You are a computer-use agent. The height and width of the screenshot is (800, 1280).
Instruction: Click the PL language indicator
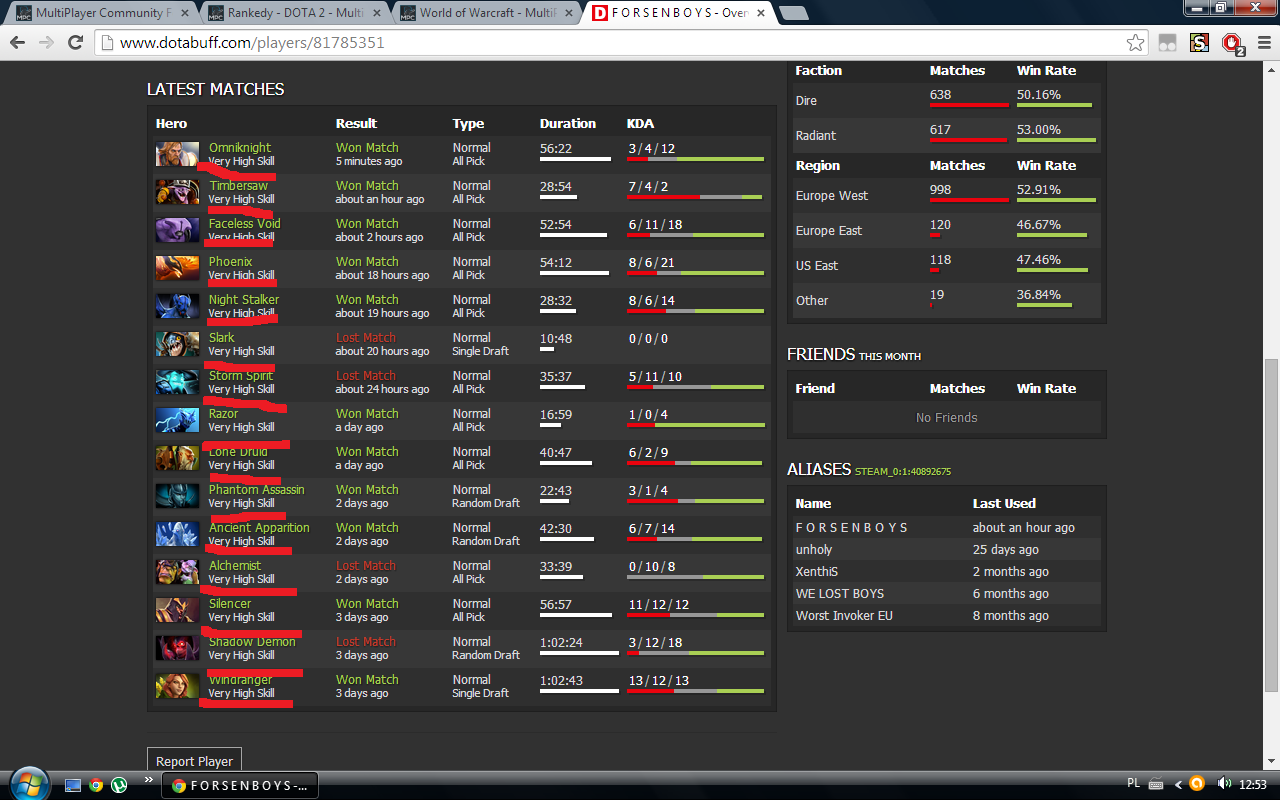(x=1133, y=784)
